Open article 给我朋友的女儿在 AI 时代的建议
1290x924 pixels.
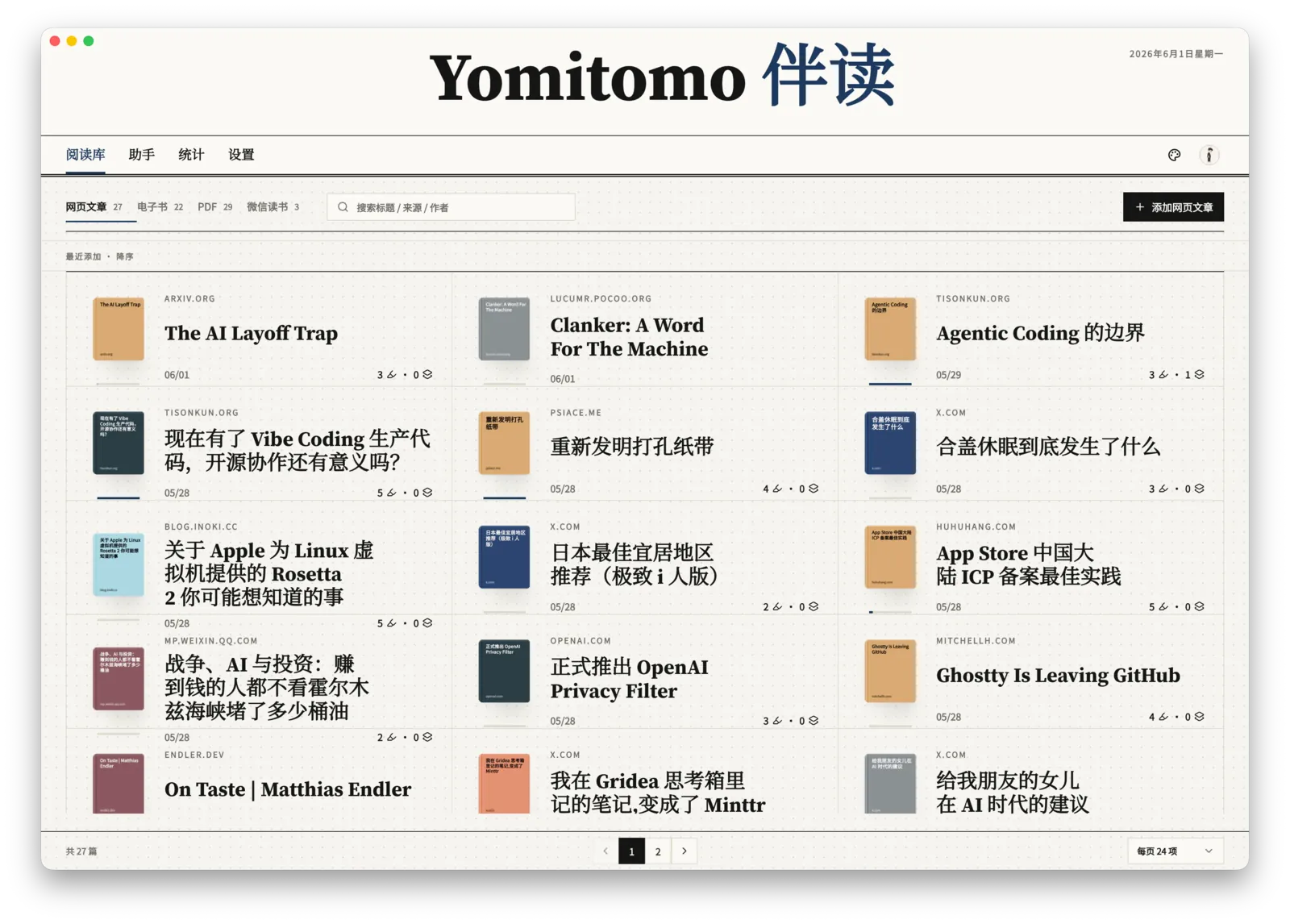pyautogui.click(x=1013, y=793)
